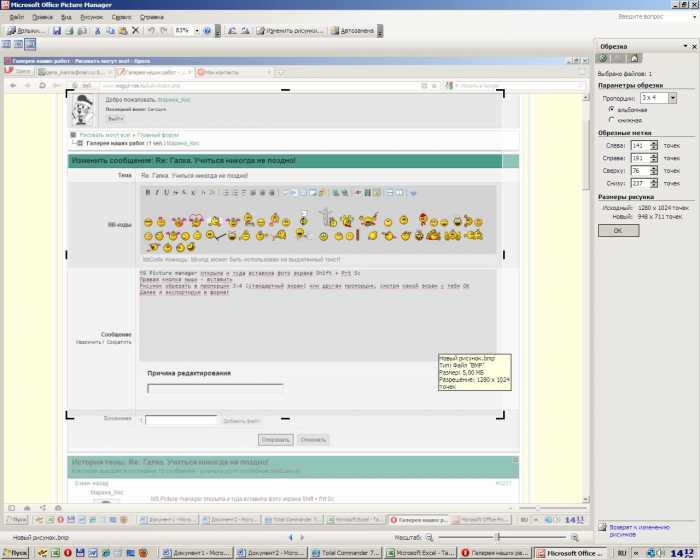
Task: Click the Cut scissors icon
Action: coord(97,31)
